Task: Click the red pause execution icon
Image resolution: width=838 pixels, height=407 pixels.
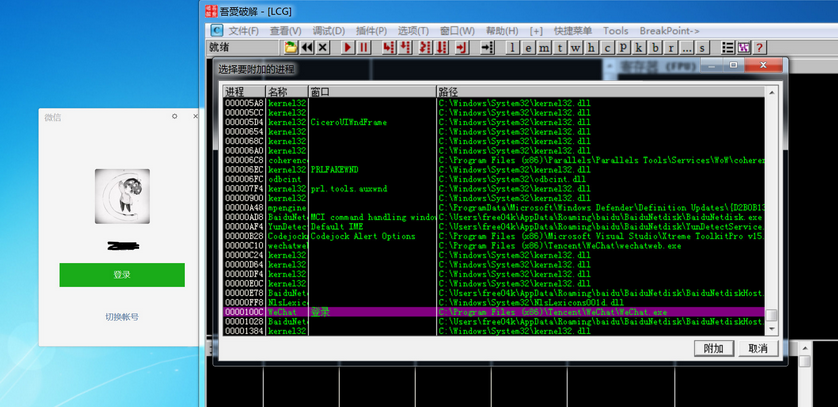Action: (364, 48)
